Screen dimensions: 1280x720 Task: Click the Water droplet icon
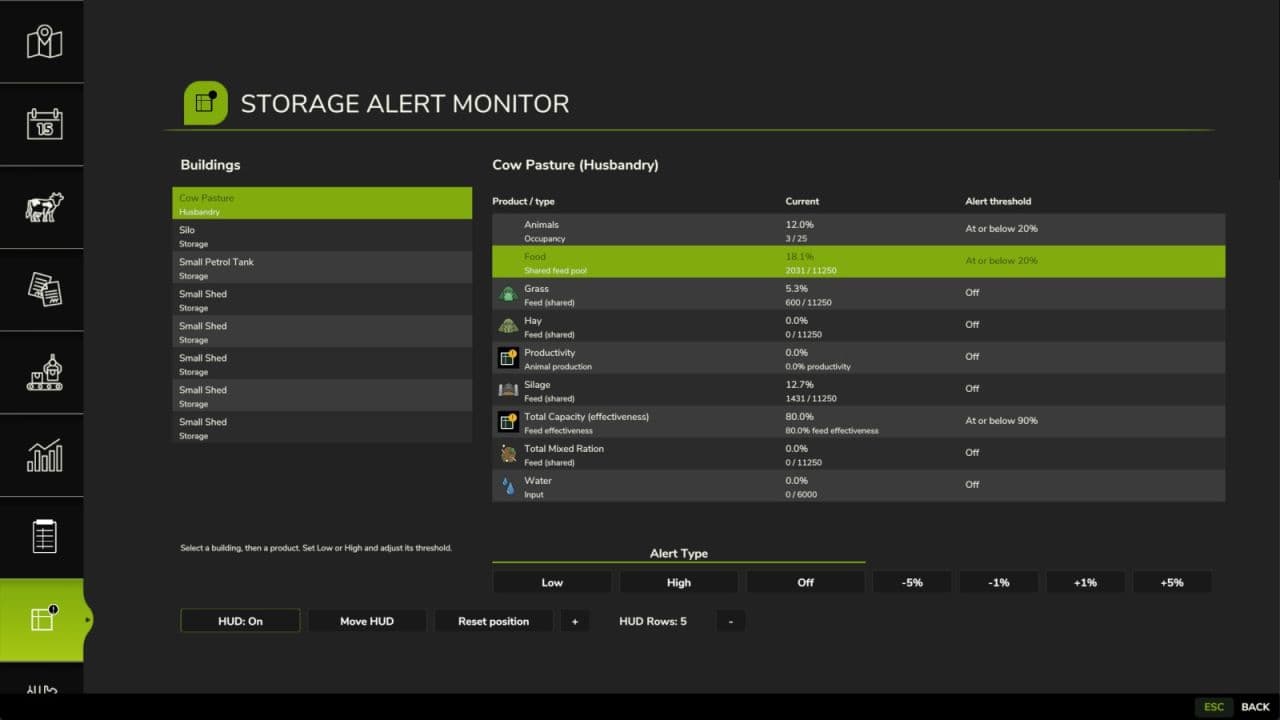click(x=508, y=485)
